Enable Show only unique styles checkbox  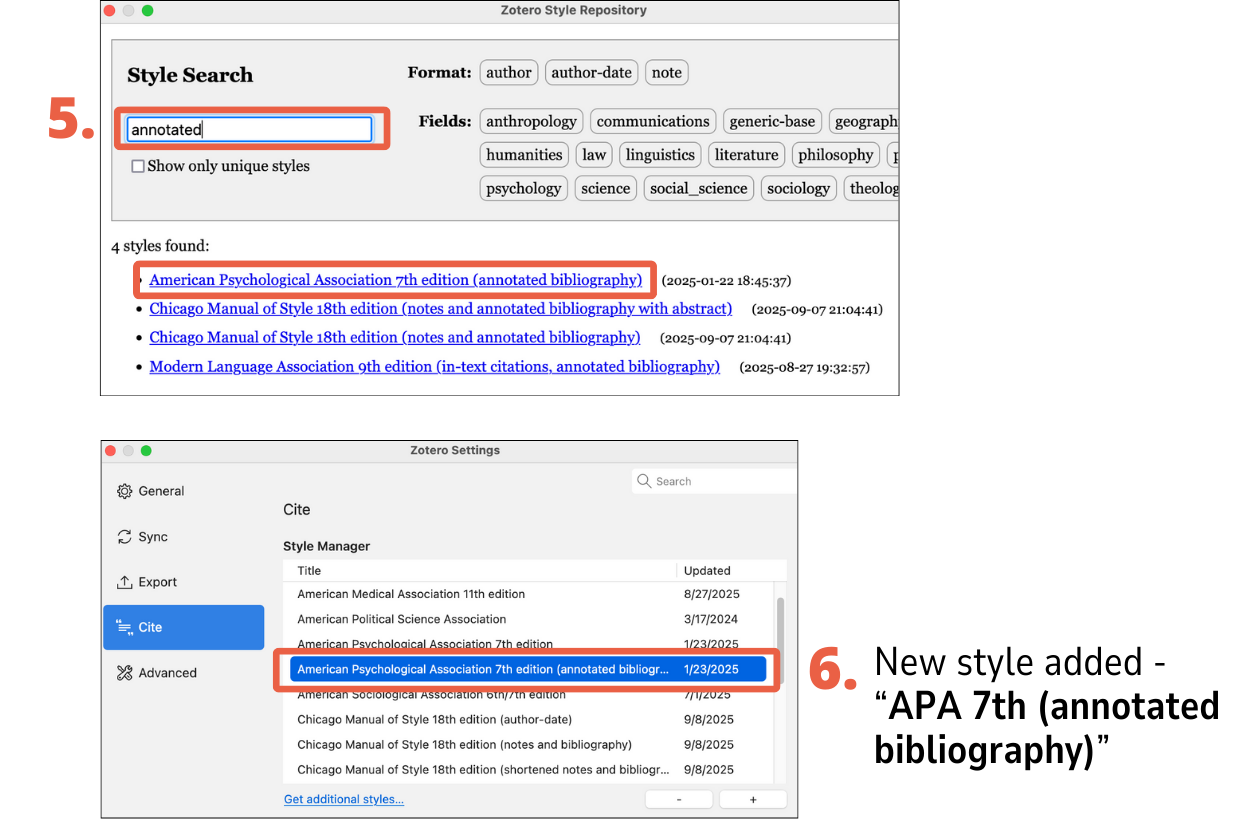tap(138, 167)
